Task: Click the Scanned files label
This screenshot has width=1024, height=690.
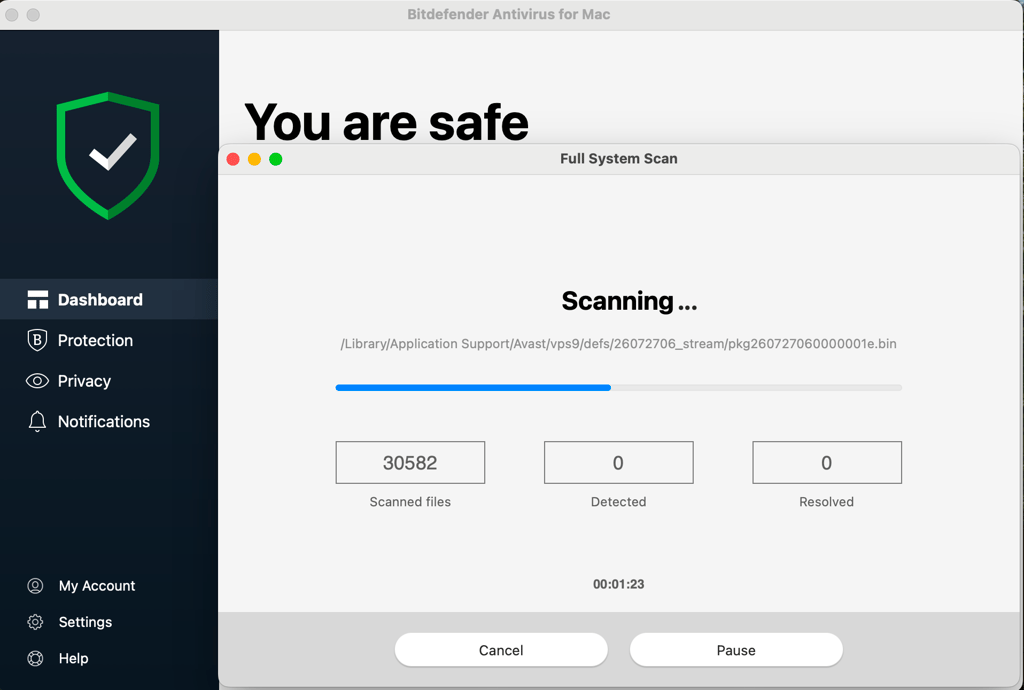Action: (410, 502)
